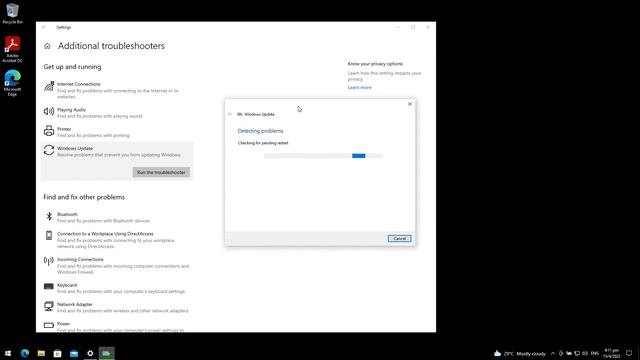This screenshot has width=640, height=360.
Task: Click the Settings window back arrow
Action: coord(44,27)
